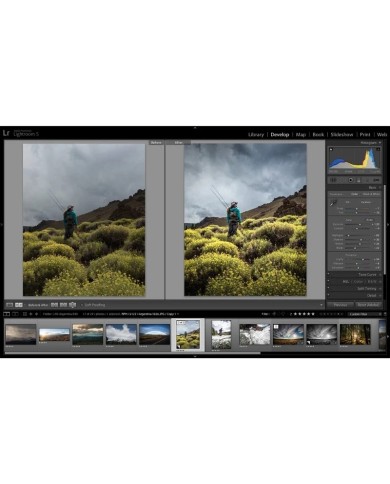Toggle the filmstrip filter switch

point(385,314)
